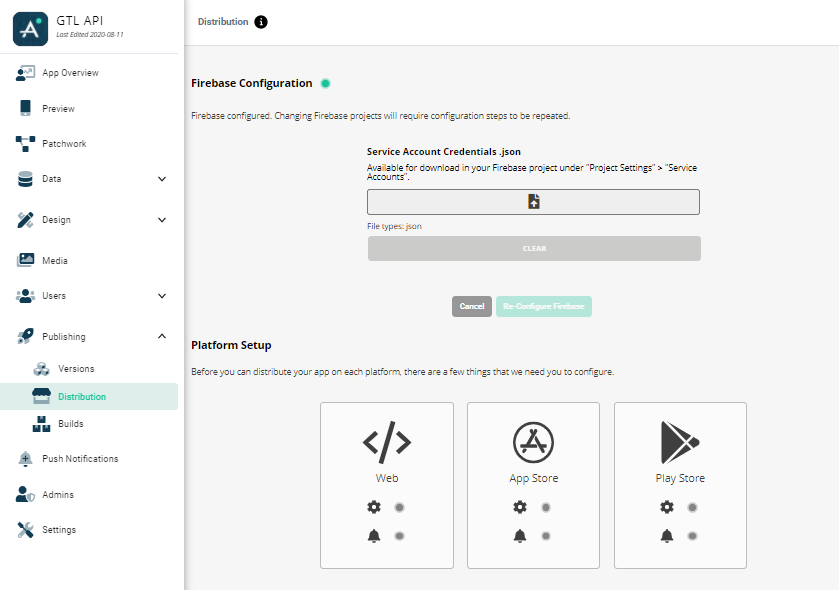839x590 pixels.
Task: Click the App Overview sidebar icon
Action: (x=25, y=73)
